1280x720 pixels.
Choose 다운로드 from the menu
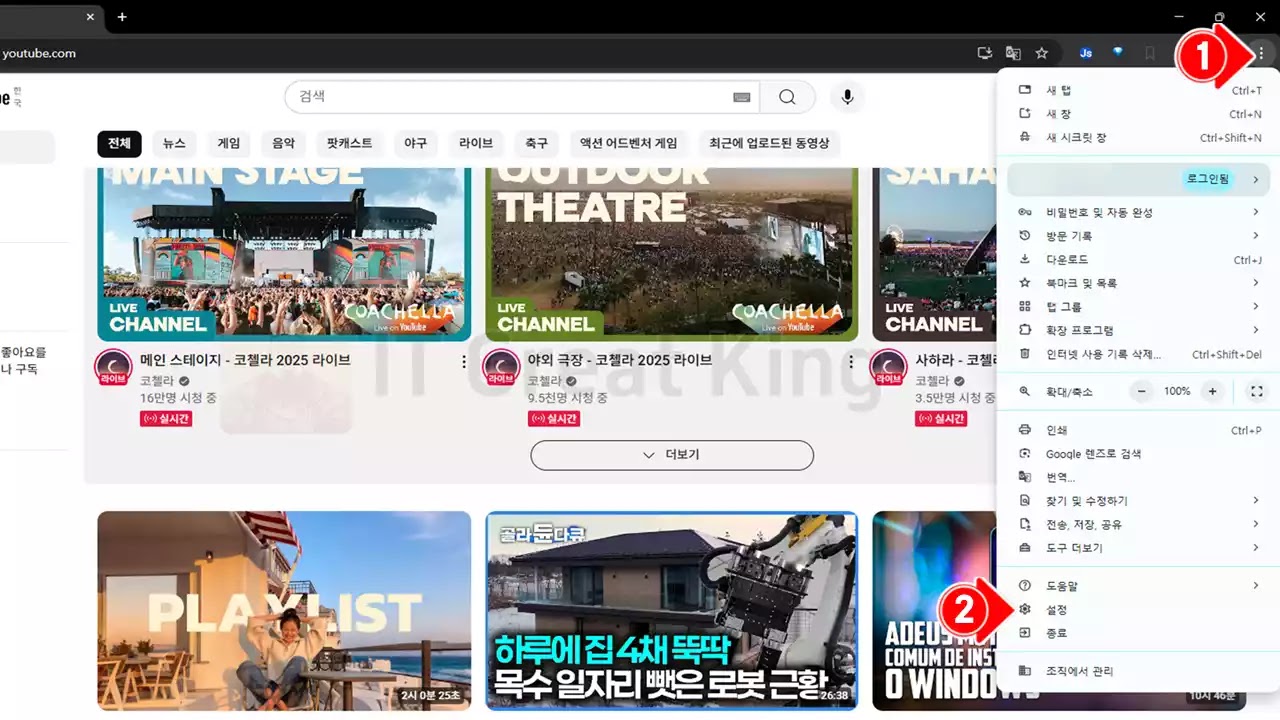[1139, 260]
